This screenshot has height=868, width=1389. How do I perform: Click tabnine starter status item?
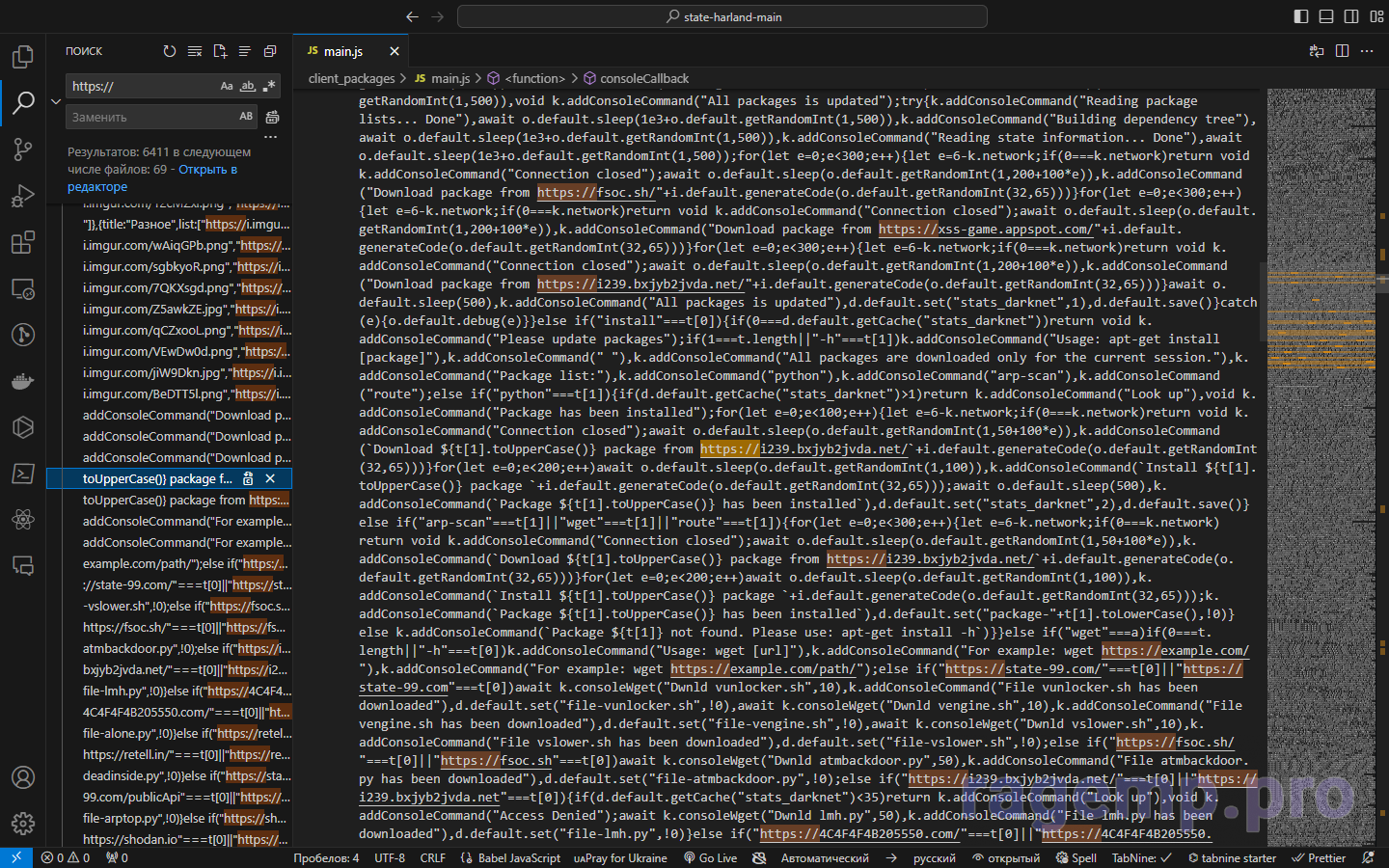(1232, 857)
